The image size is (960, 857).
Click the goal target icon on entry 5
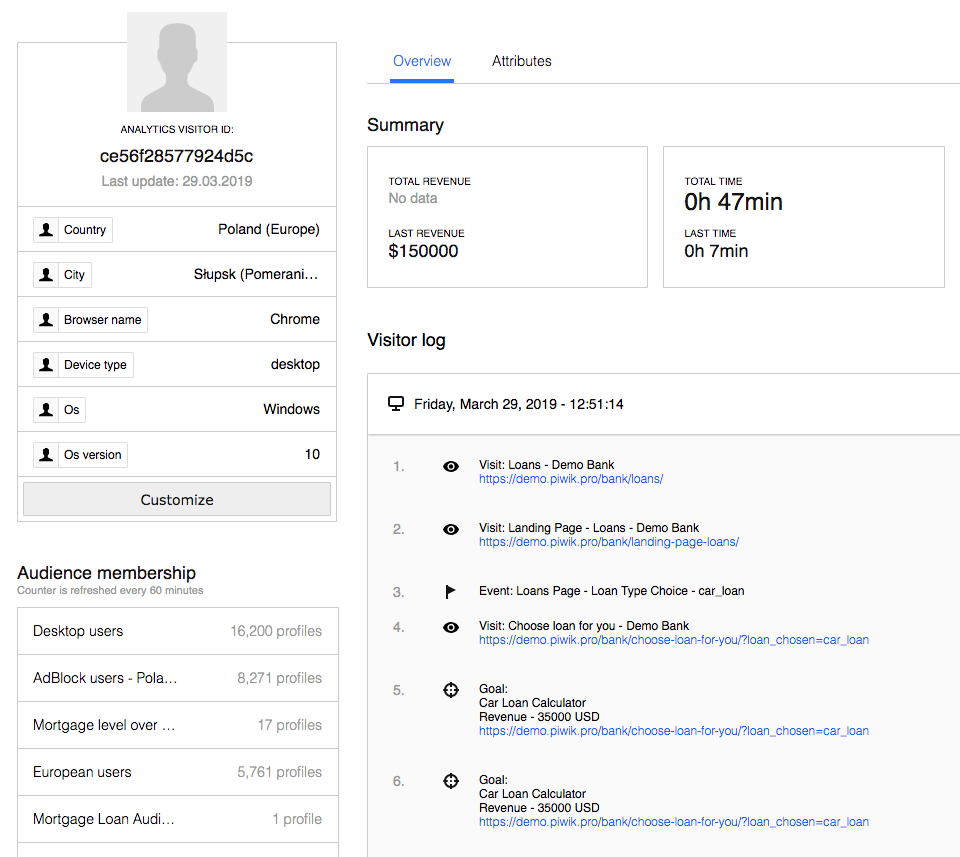450,689
